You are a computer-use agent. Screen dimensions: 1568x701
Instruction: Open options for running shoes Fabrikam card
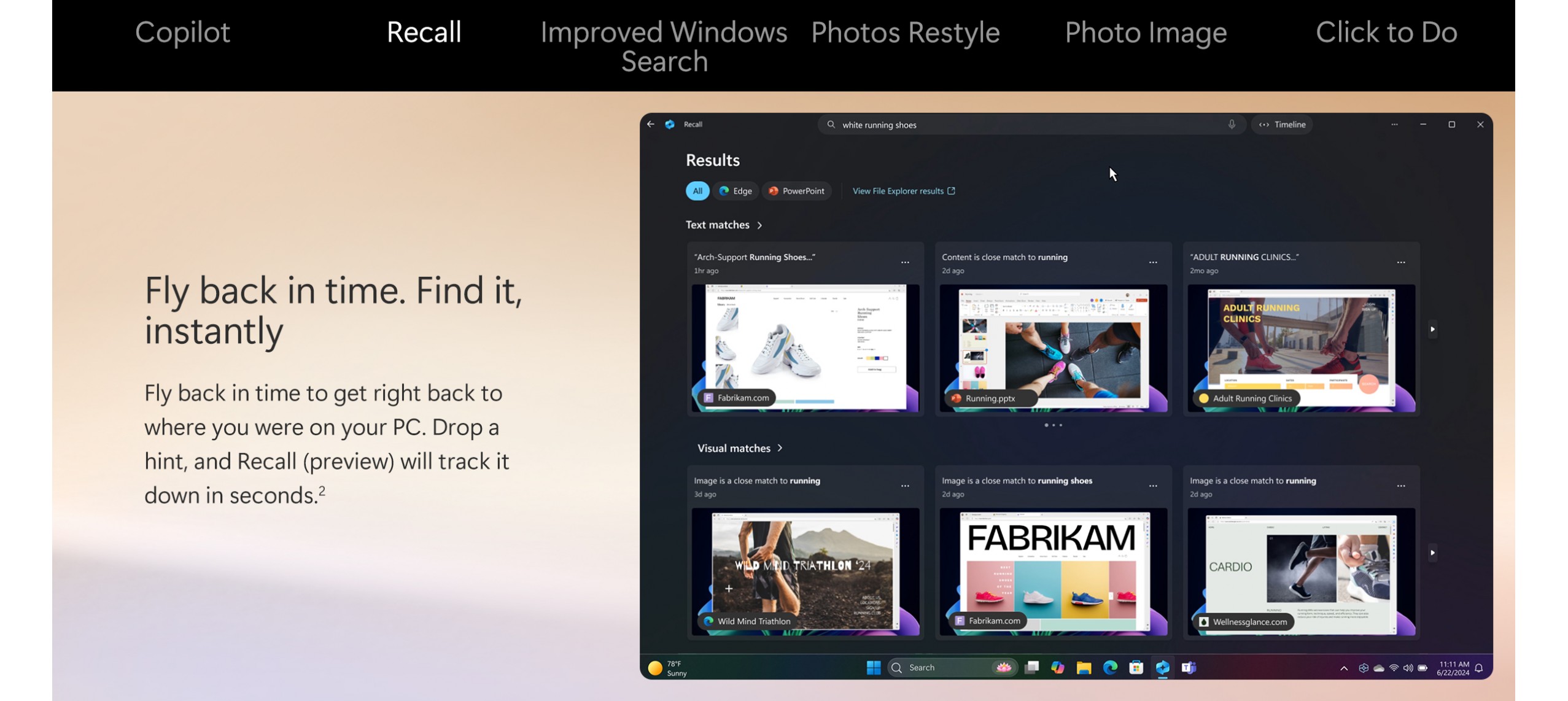[x=1153, y=486]
